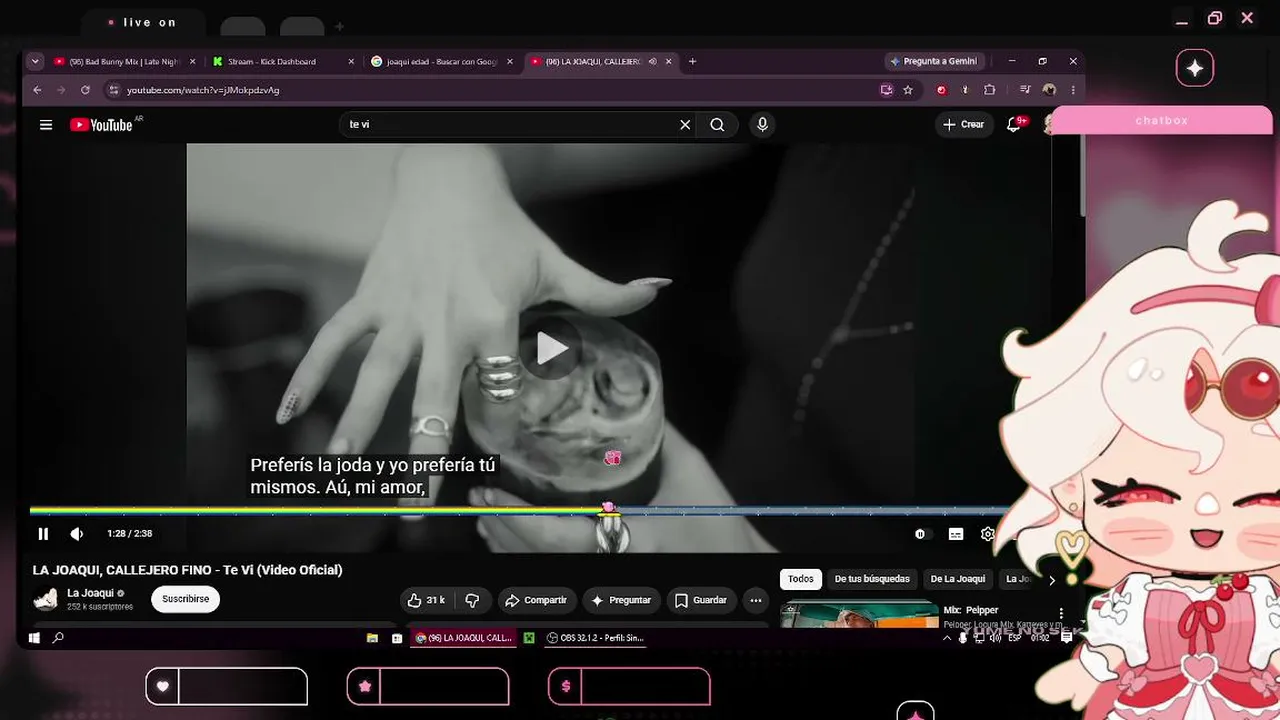Start voice search with the microphone

coord(762,125)
